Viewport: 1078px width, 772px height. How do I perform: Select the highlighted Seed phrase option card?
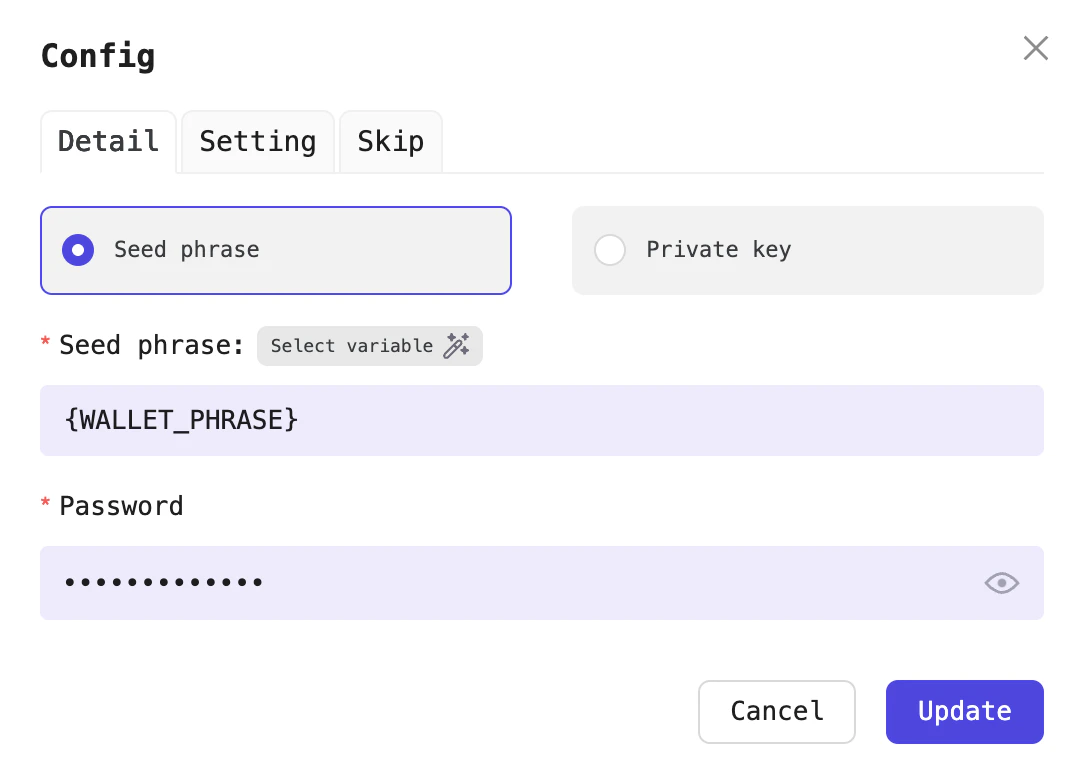(x=275, y=250)
